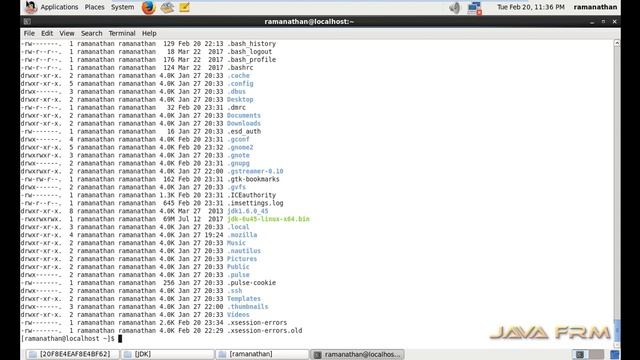Switch to the ramanathan folder taskbar window

coord(262,354)
